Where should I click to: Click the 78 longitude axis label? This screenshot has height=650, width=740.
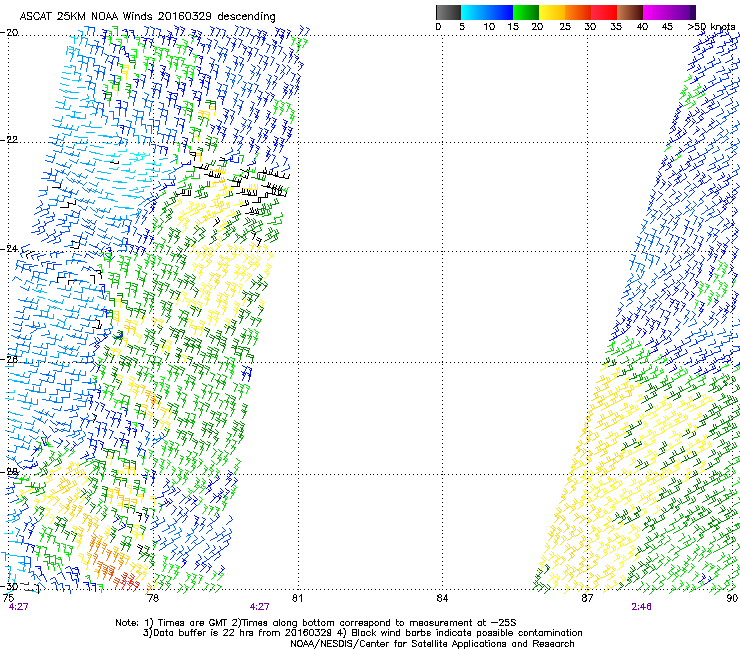click(x=153, y=598)
